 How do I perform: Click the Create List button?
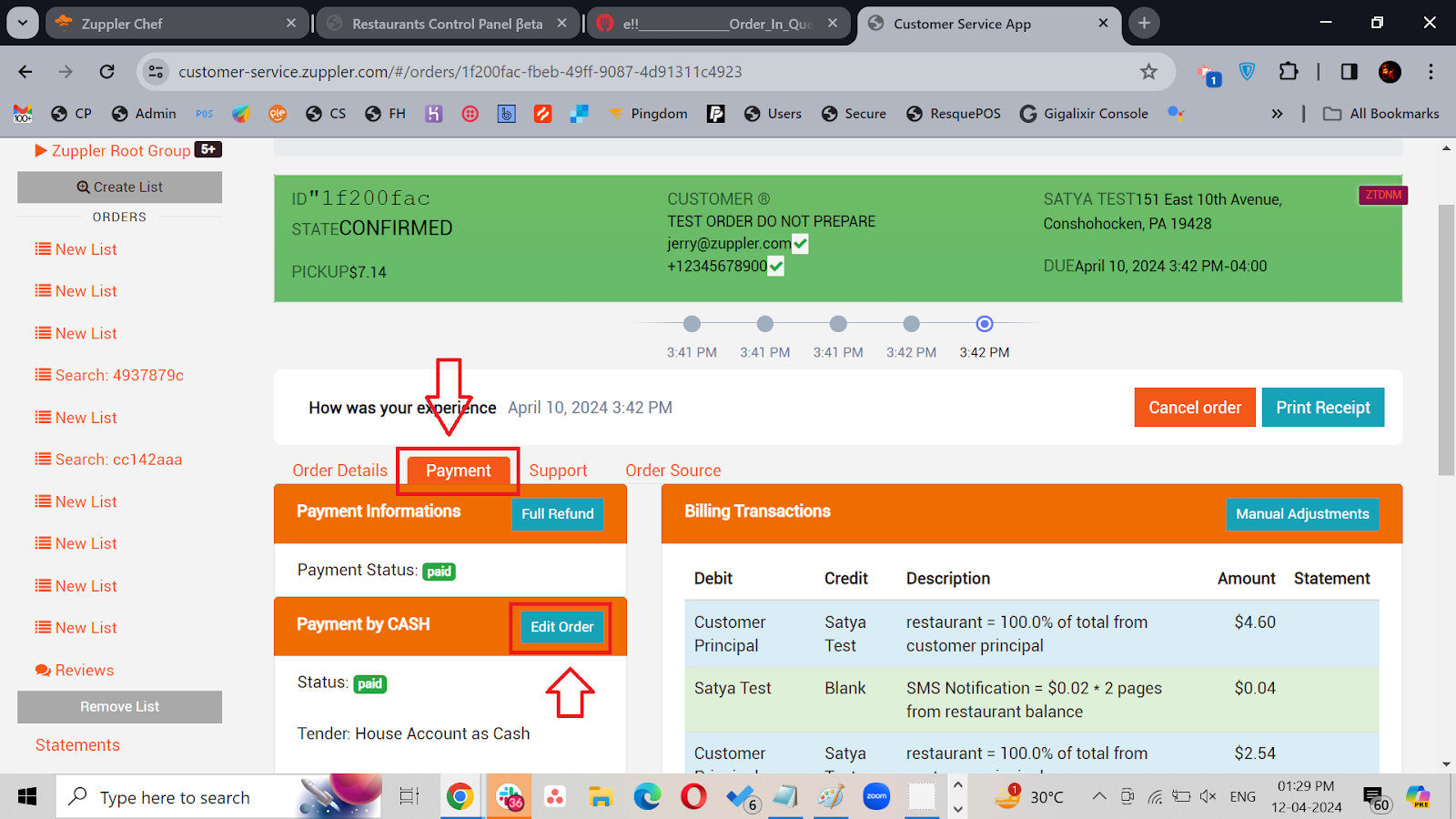(x=119, y=187)
